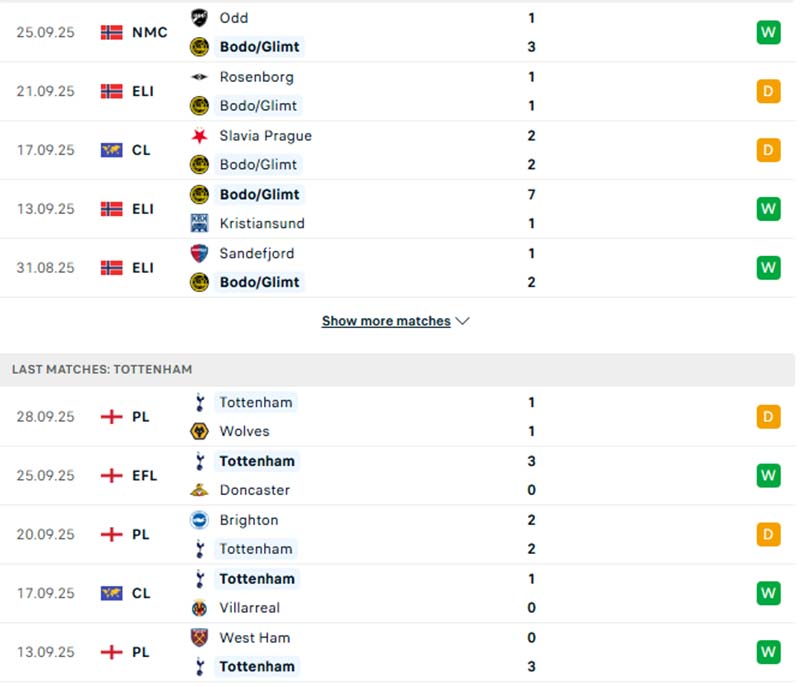The height and width of the screenshot is (687, 800).
Task: Select the green W badge for Odd match
Action: point(768,32)
